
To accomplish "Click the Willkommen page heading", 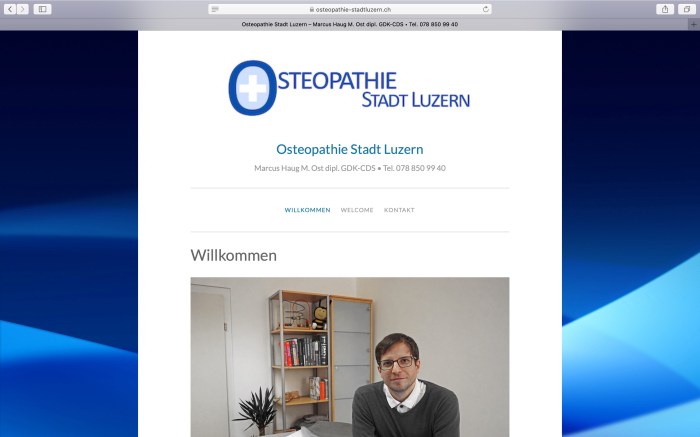I will 233,255.
